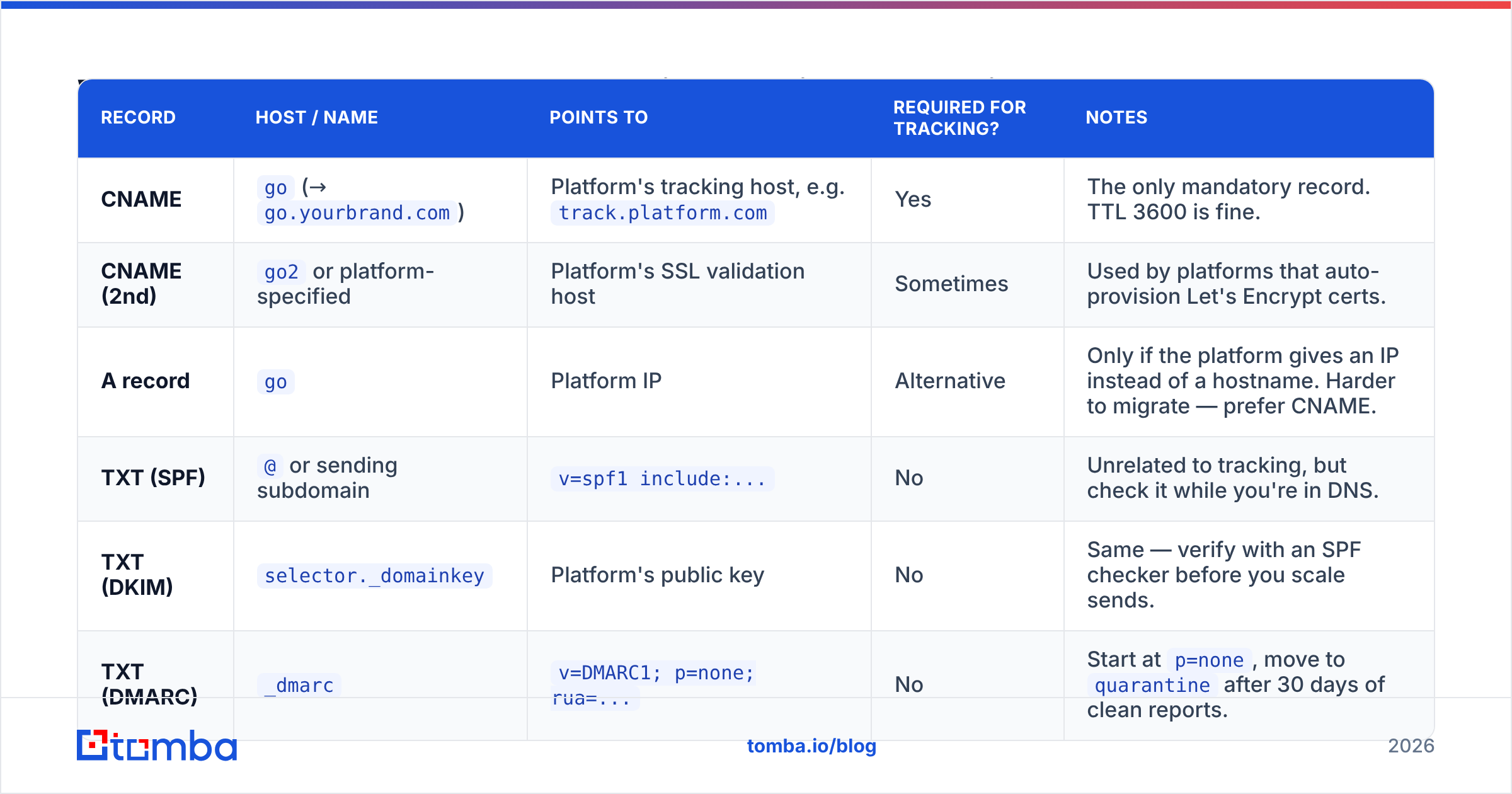Open the tomba.io/blog link
The width and height of the screenshot is (1512, 794).
click(x=811, y=746)
